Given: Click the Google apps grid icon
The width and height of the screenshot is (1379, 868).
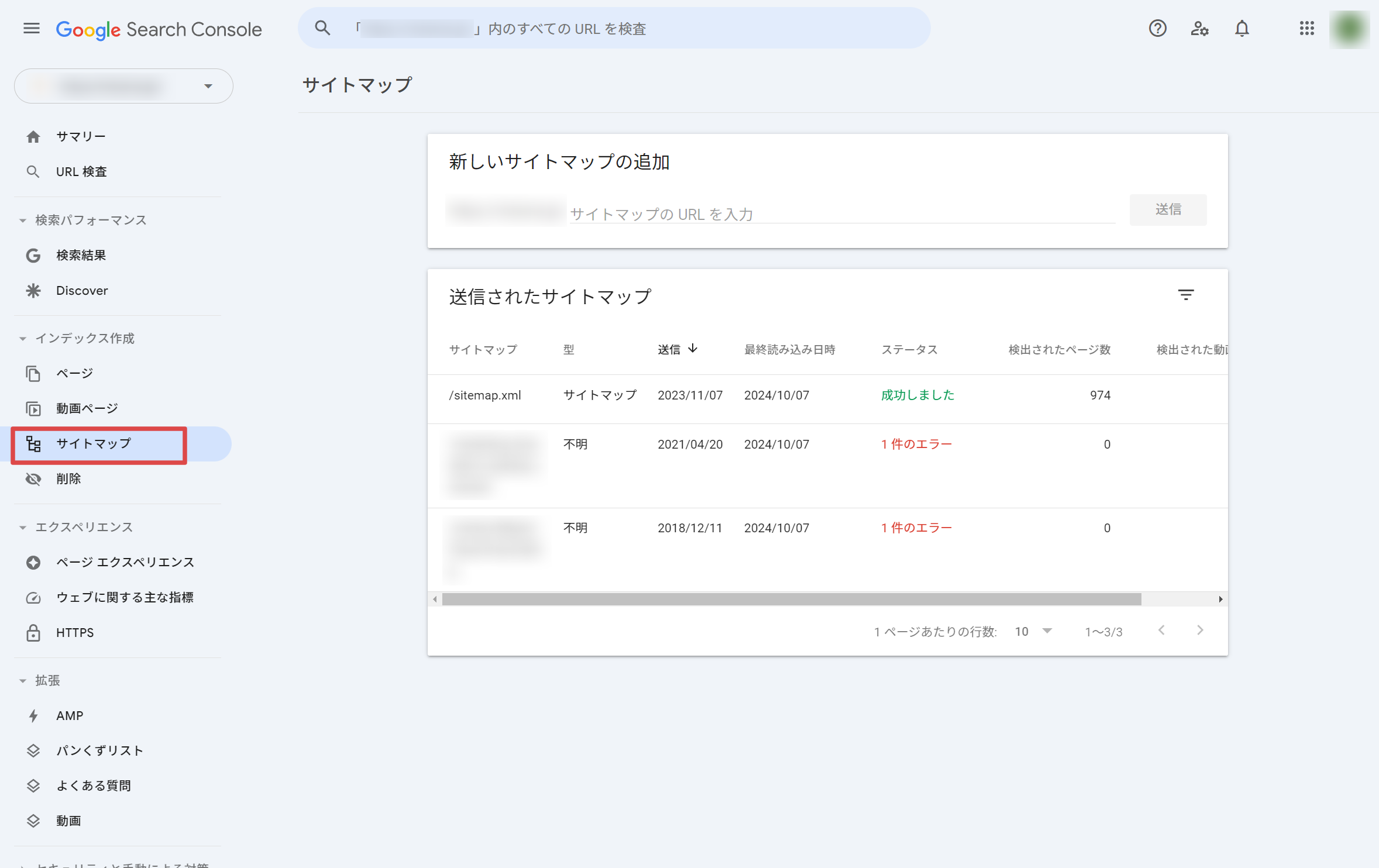Looking at the screenshot, I should pos(1306,28).
